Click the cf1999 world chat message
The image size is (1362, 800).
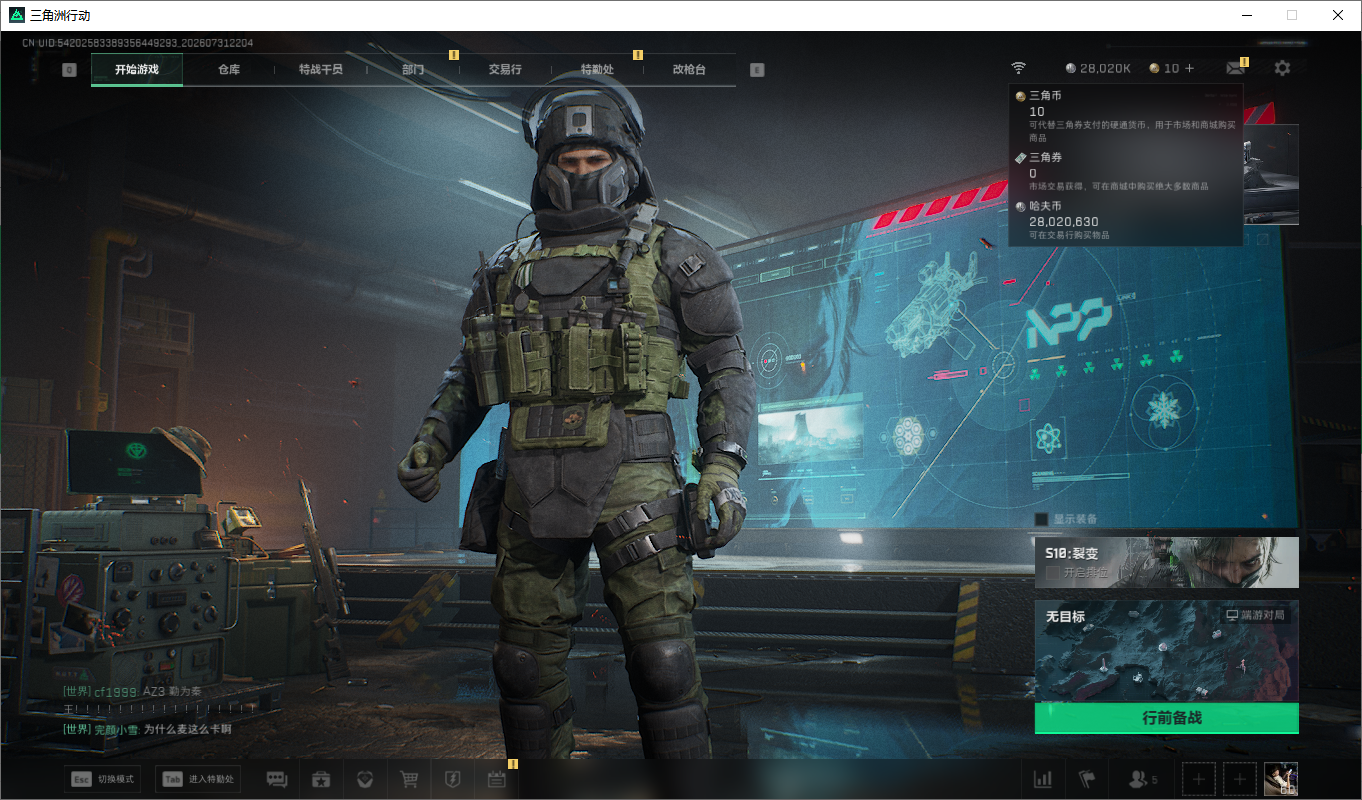click(160, 699)
